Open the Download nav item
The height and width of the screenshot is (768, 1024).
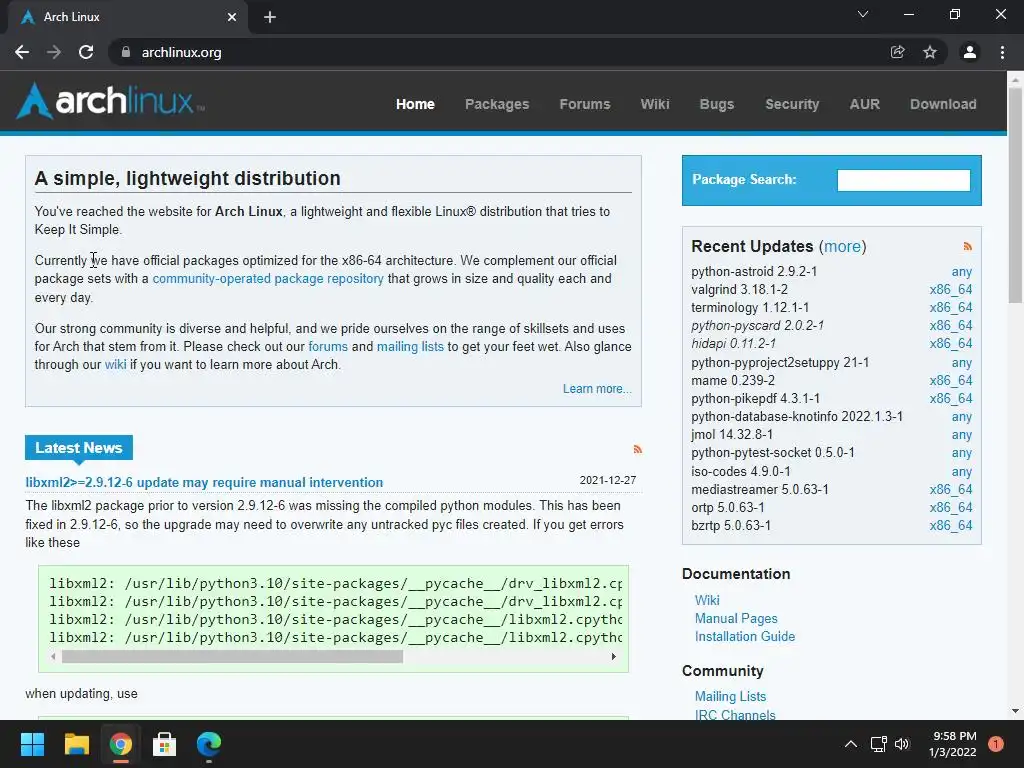(x=943, y=104)
